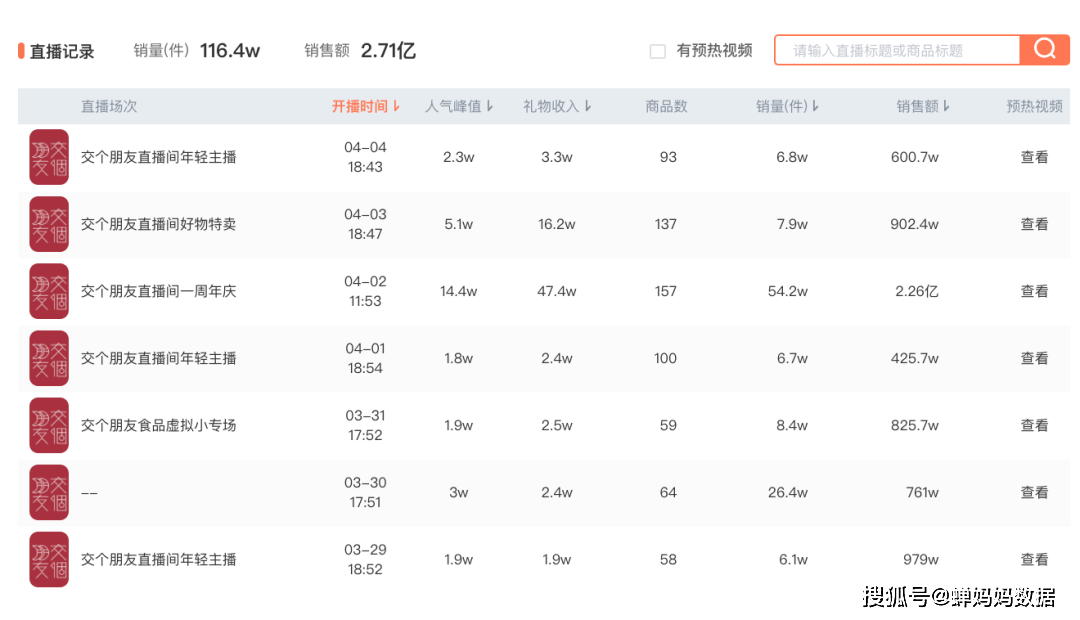Sort by 销量(件) column

tap(787, 106)
